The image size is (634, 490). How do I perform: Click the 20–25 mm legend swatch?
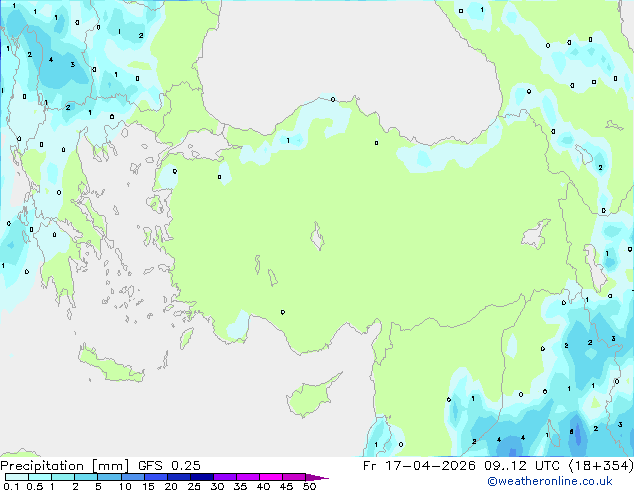pyautogui.click(x=178, y=477)
